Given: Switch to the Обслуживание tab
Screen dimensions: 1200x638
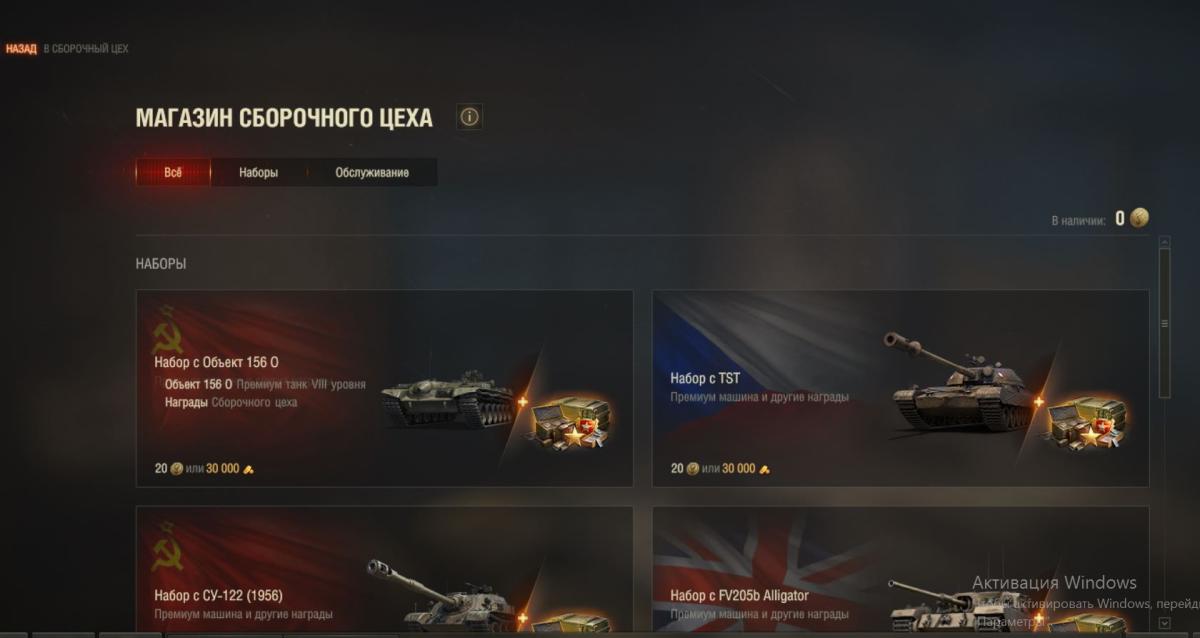Looking at the screenshot, I should [x=372, y=172].
